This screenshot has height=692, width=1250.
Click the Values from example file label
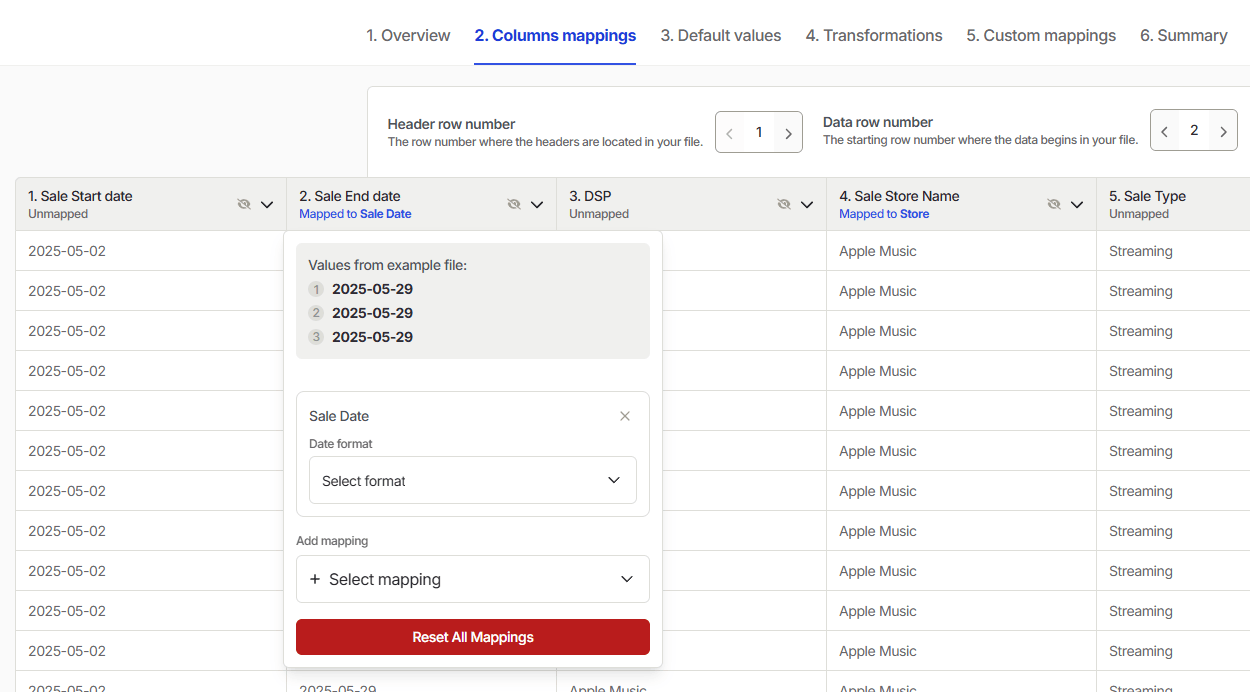tap(388, 265)
